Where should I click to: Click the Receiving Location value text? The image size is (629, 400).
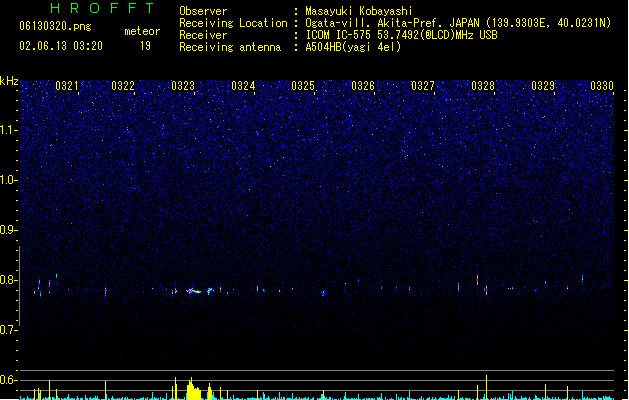458,23
